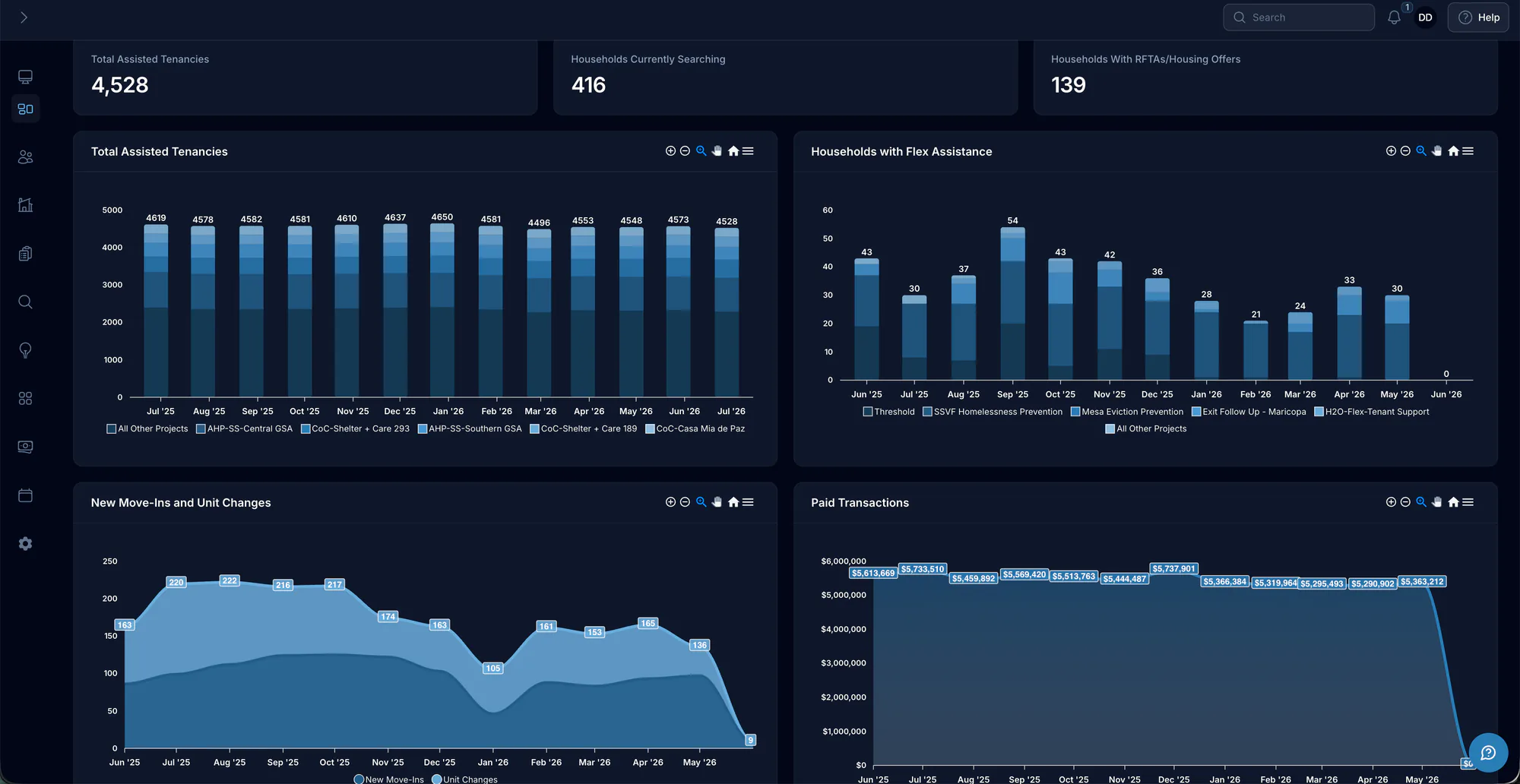Toggle the H2O-Flex-Tenant Support legend series

[1372, 412]
